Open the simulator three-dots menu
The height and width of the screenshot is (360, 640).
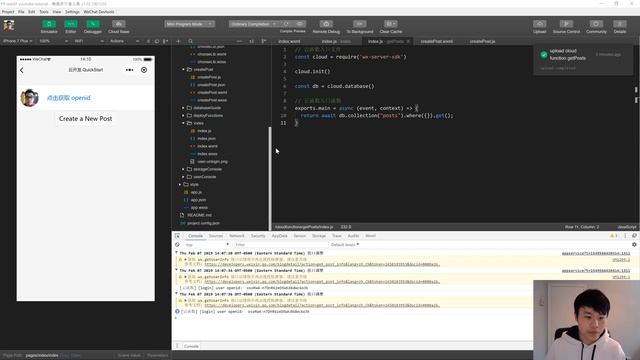[129, 70]
